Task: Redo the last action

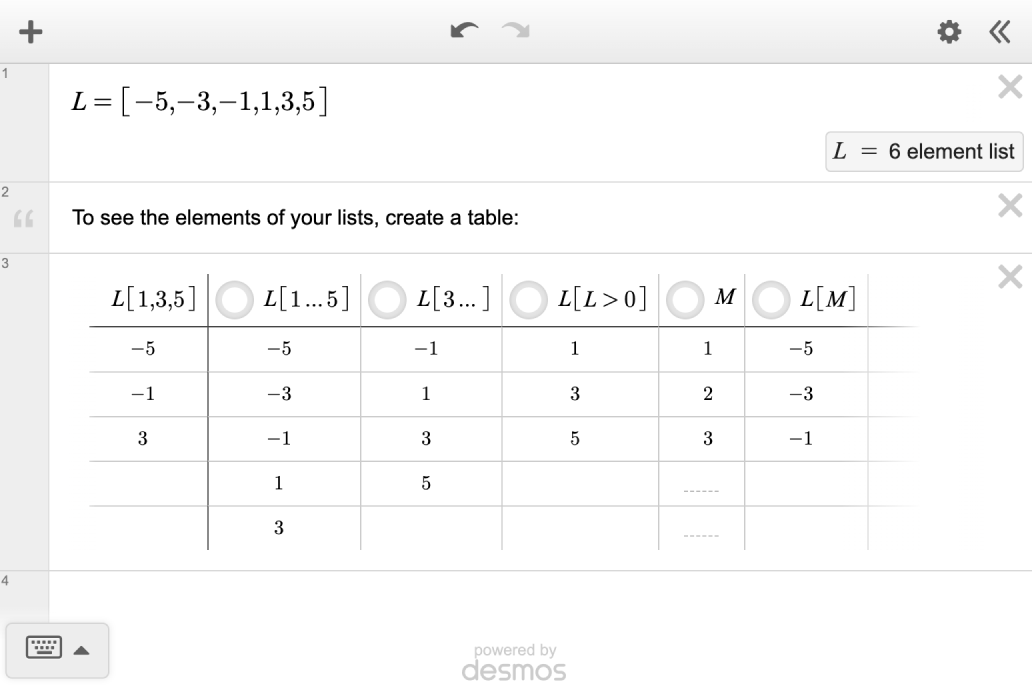Action: (x=513, y=29)
